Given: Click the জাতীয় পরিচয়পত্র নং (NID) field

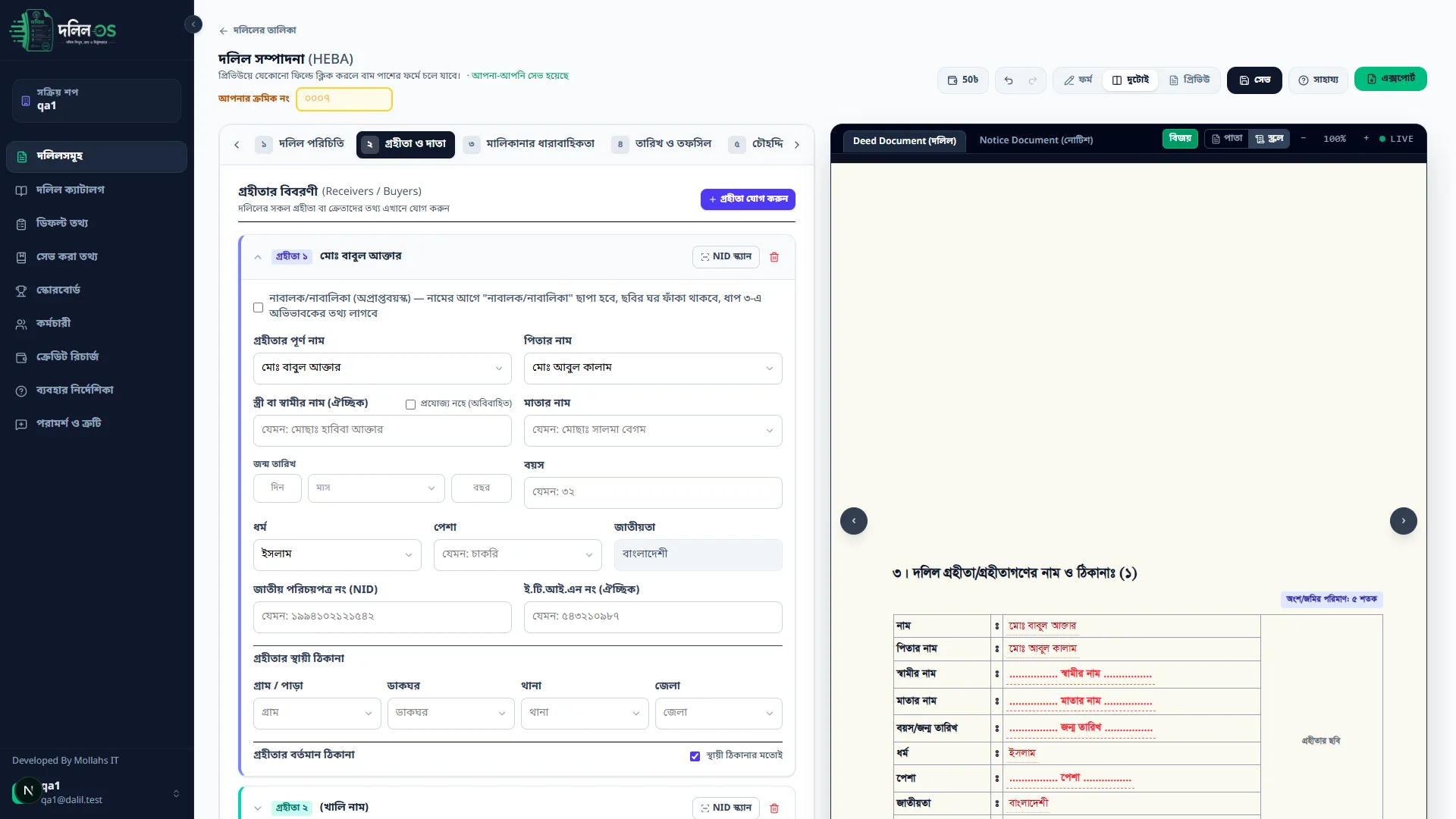Looking at the screenshot, I should point(382,617).
